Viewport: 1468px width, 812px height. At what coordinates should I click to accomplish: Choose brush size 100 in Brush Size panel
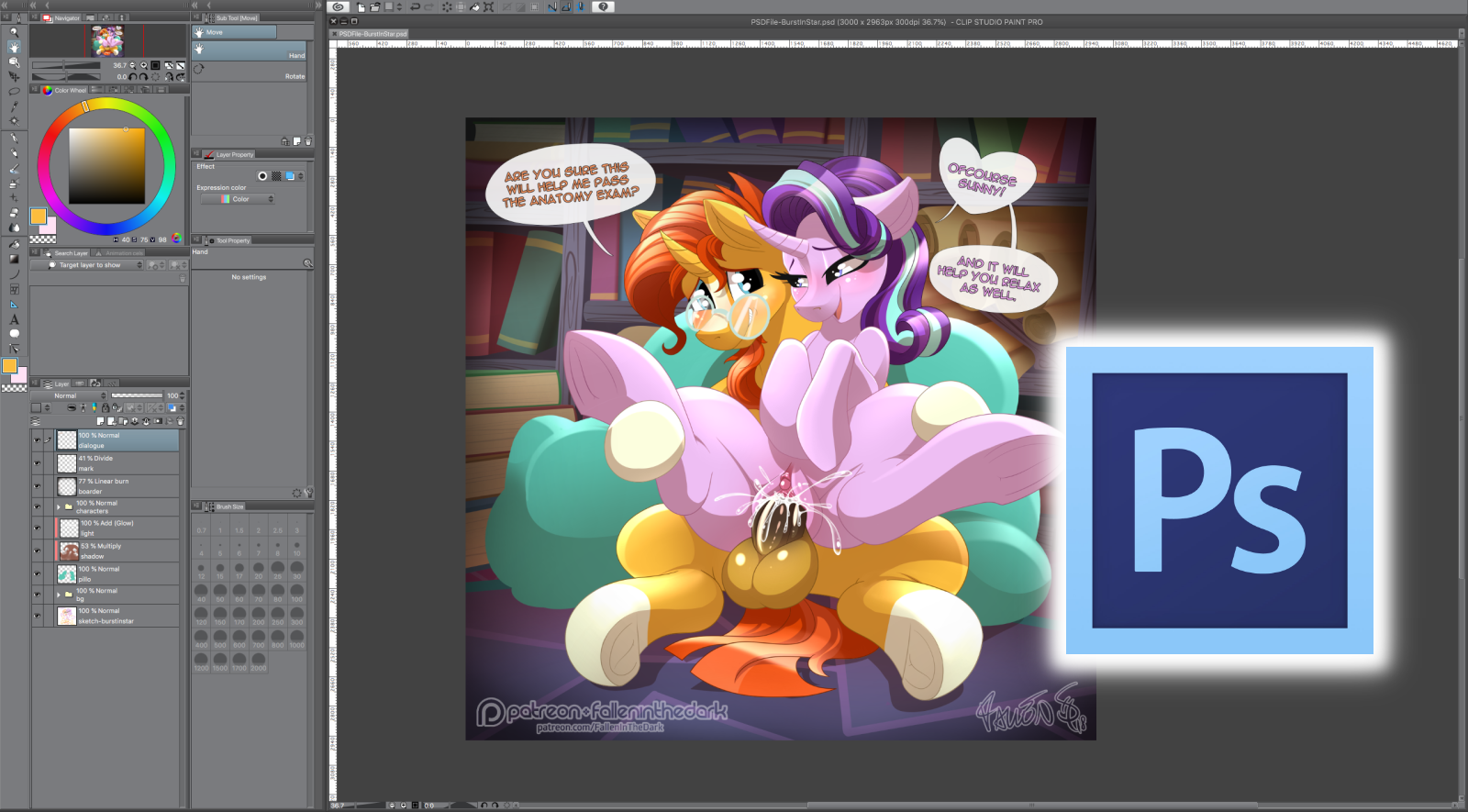point(296,594)
